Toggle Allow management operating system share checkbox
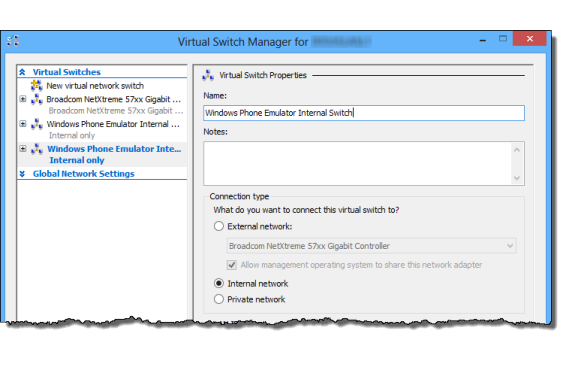 [x=232, y=265]
